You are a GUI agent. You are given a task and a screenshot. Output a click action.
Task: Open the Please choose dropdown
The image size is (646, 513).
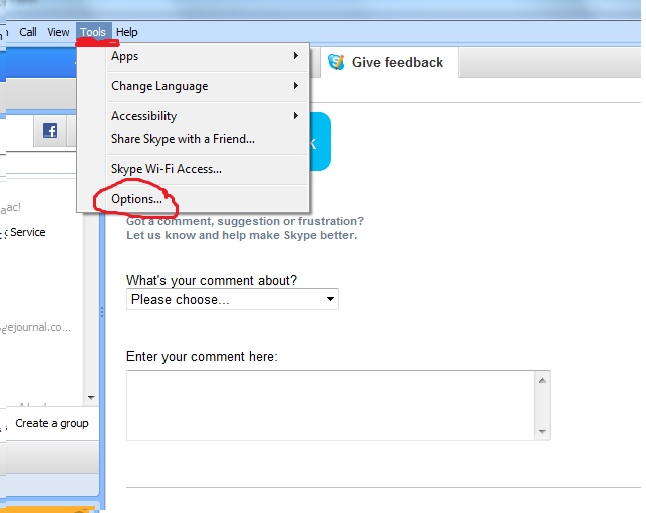pos(232,299)
